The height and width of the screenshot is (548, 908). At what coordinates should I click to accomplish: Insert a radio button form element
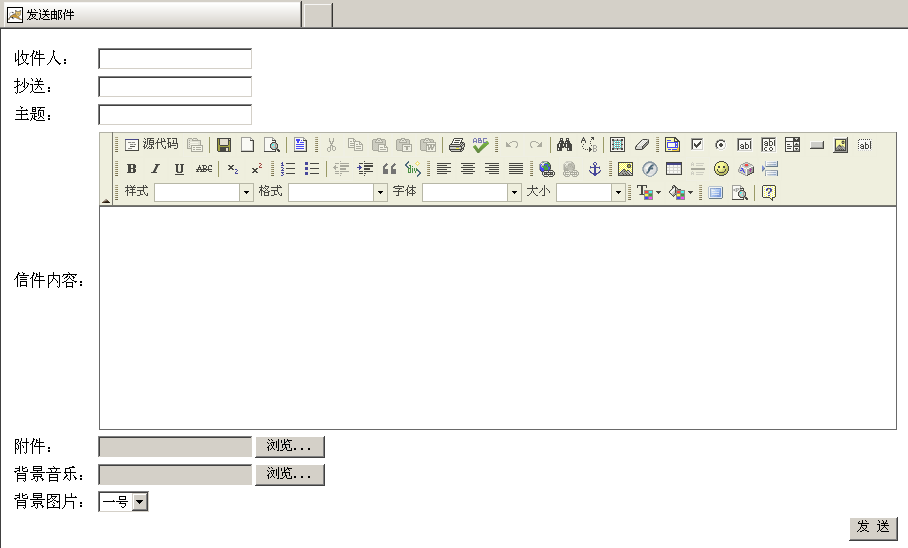pos(720,145)
